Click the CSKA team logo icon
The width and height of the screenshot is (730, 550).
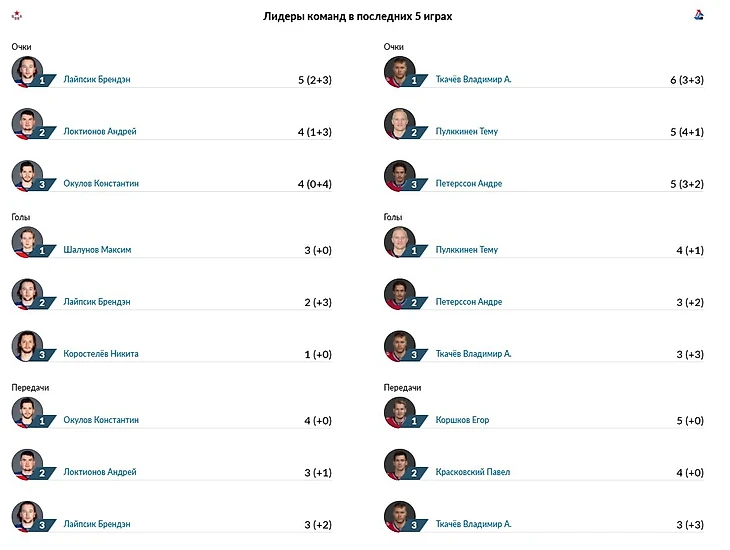(17, 16)
